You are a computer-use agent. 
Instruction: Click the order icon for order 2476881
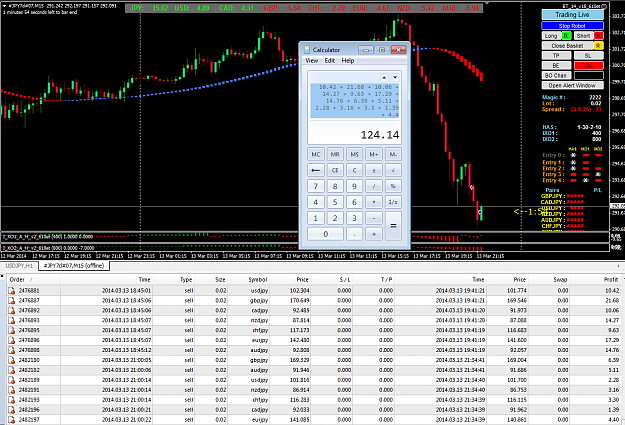(x=12, y=291)
